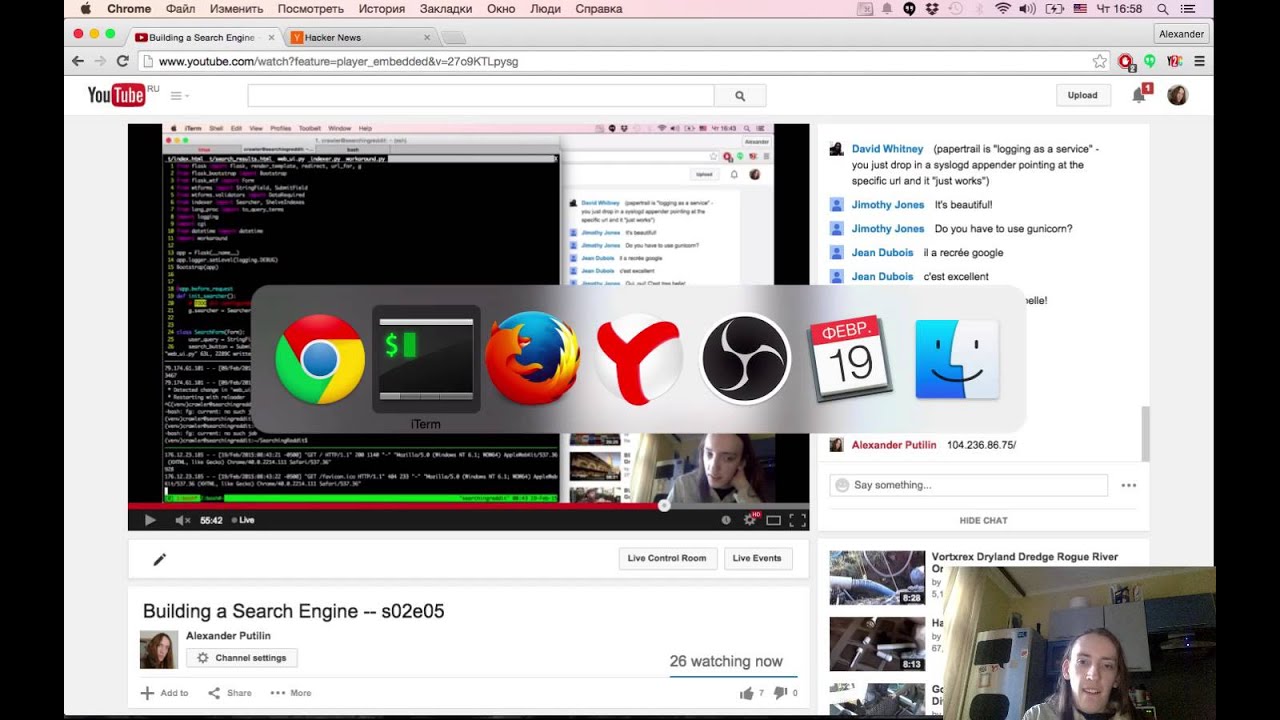
Task: Open YouTube notifications bell
Action: point(1138,95)
